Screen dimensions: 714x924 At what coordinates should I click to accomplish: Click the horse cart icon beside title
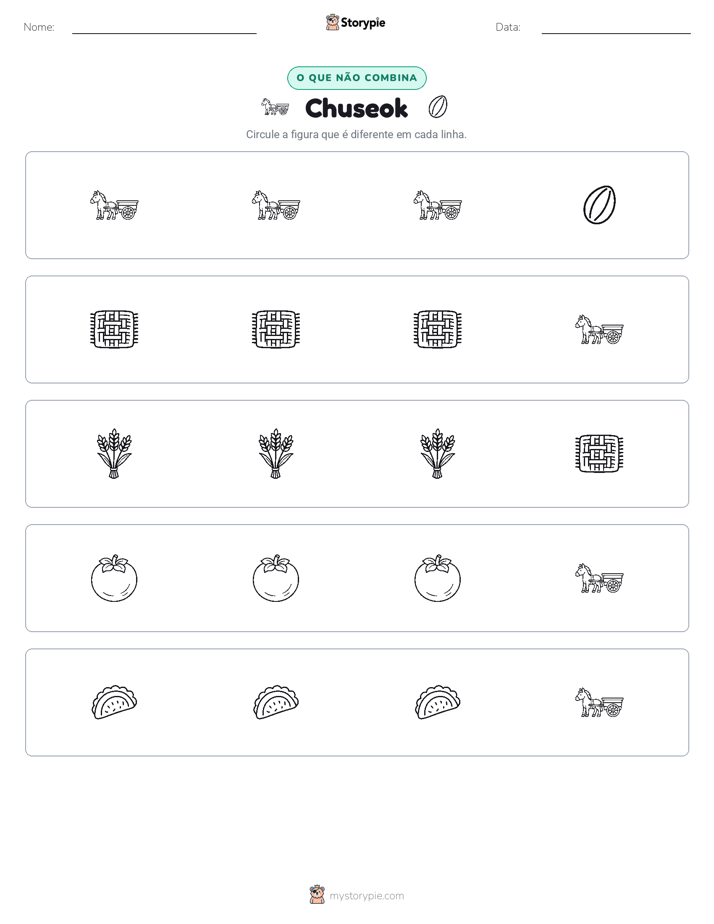point(275,107)
